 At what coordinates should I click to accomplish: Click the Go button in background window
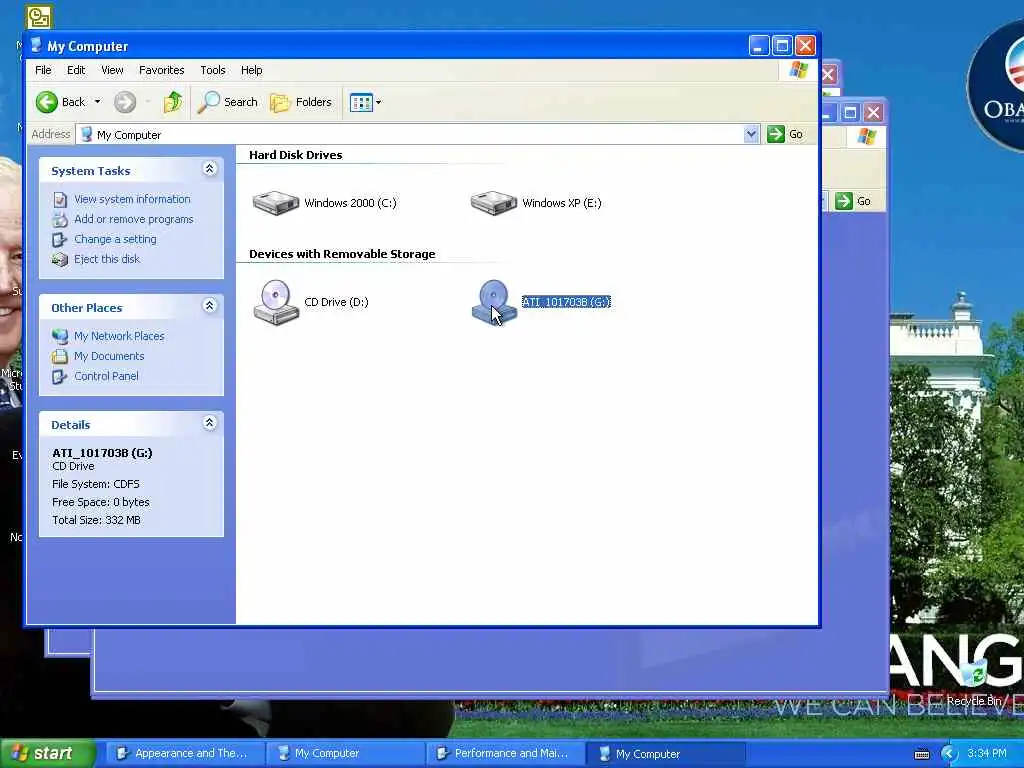tap(854, 201)
